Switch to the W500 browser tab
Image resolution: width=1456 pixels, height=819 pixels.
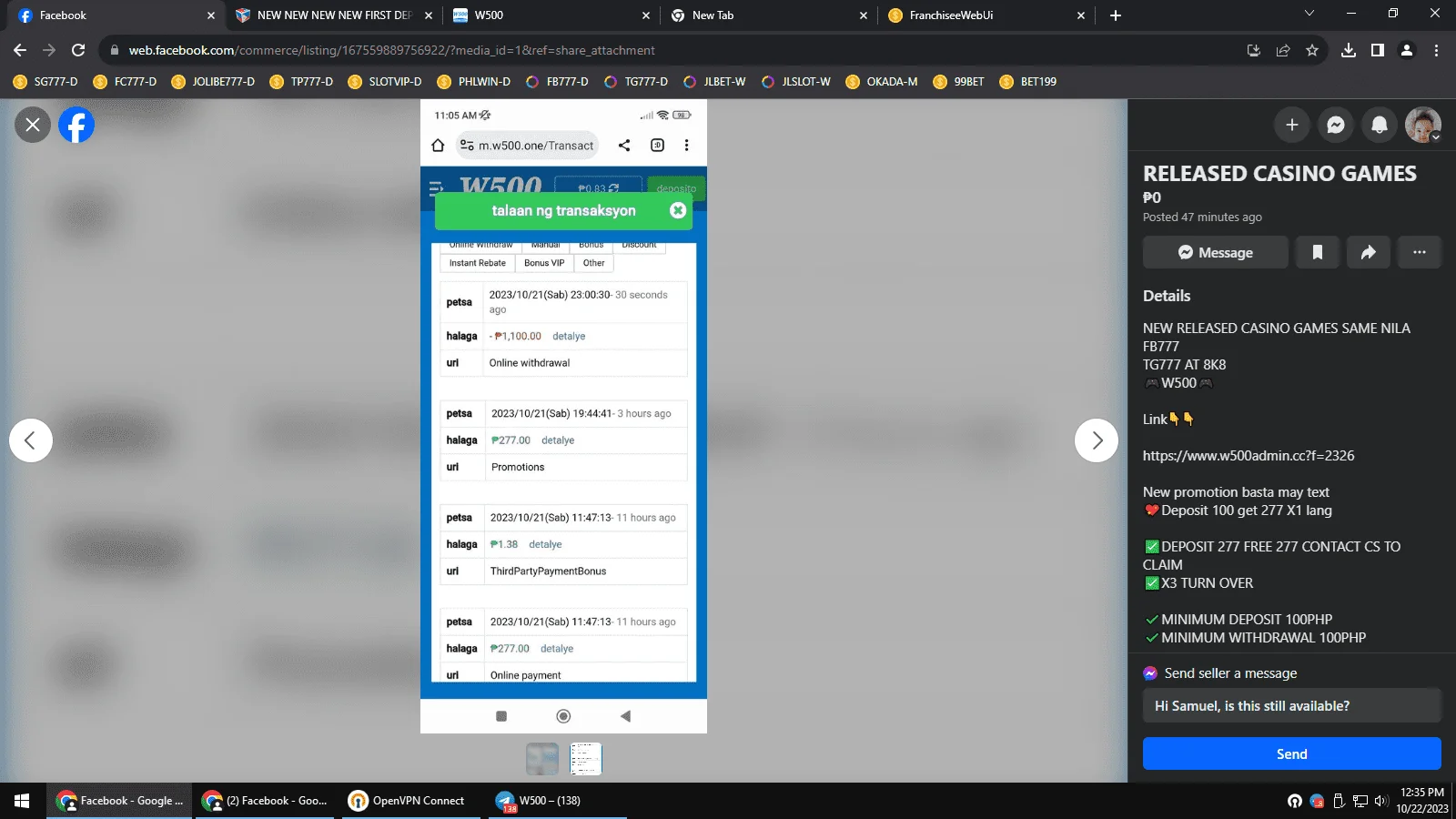tap(551, 15)
